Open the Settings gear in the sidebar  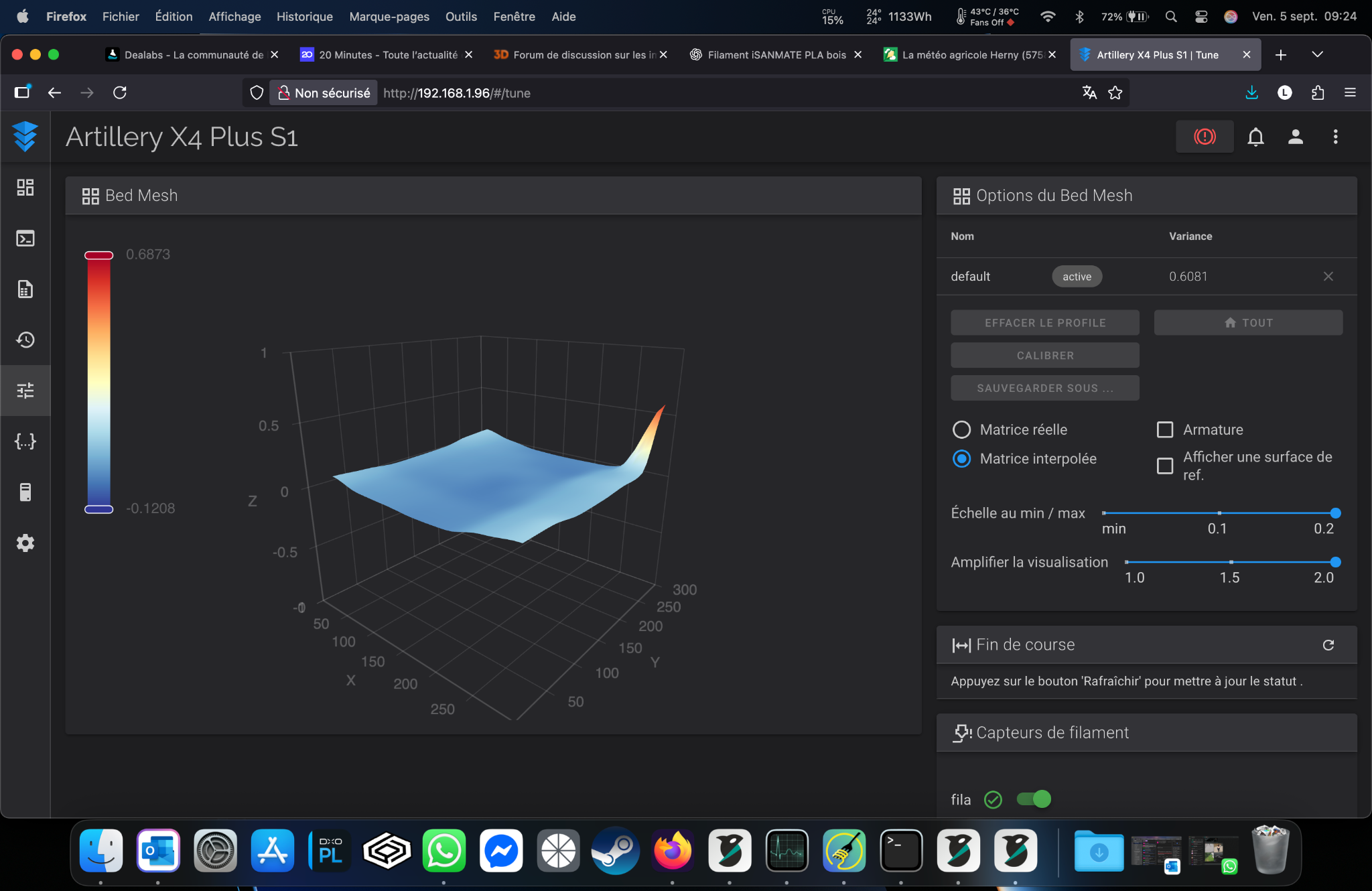click(x=25, y=543)
